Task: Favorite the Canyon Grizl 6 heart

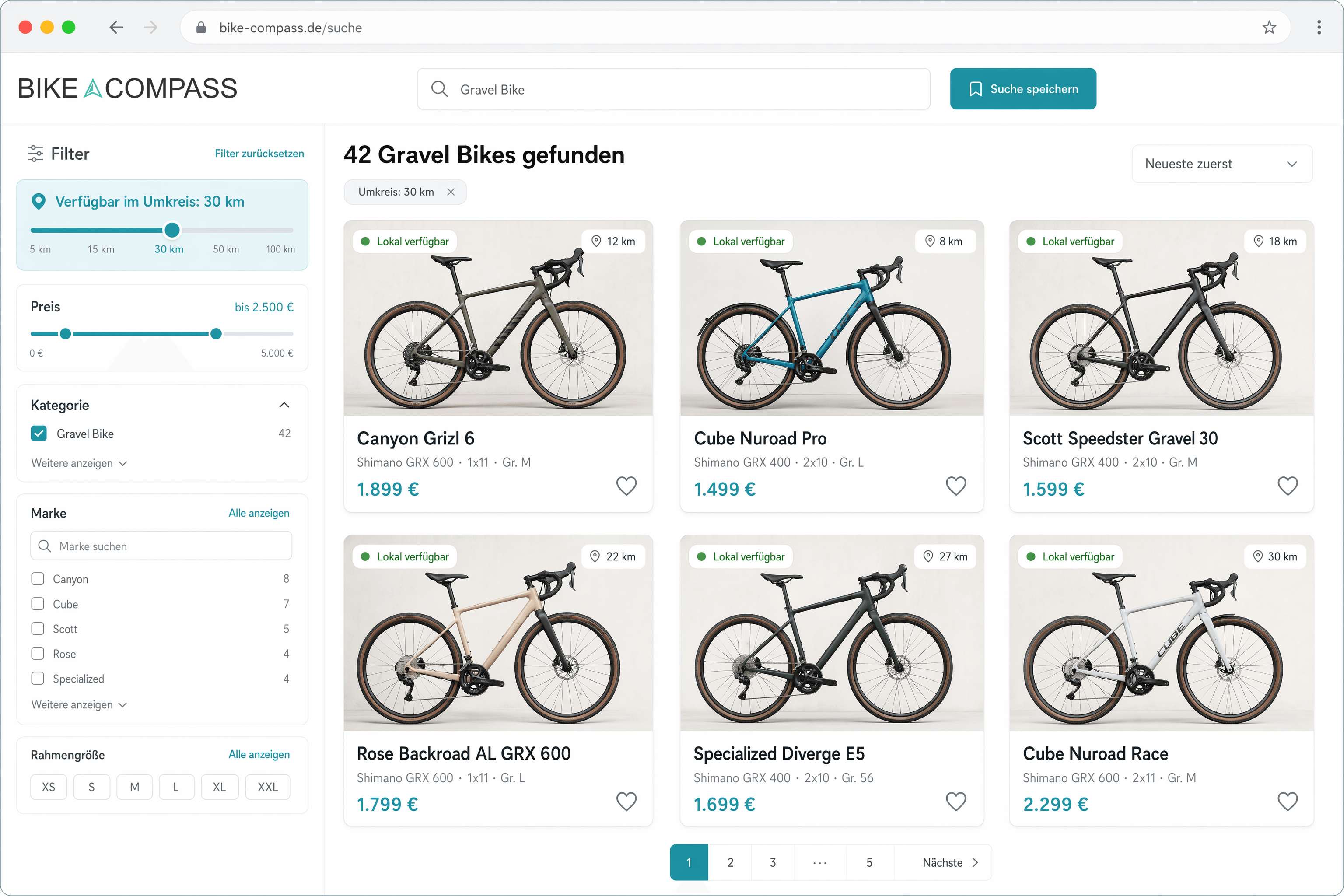Action: pyautogui.click(x=626, y=486)
